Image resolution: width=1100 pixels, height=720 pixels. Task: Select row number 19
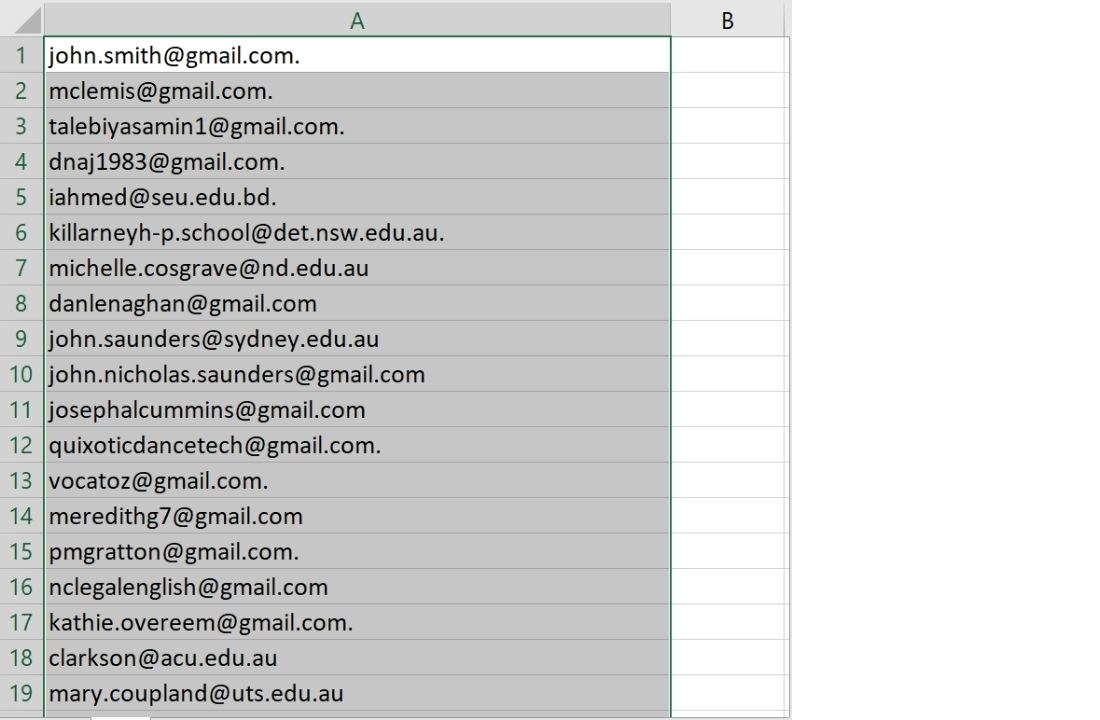pos(20,692)
